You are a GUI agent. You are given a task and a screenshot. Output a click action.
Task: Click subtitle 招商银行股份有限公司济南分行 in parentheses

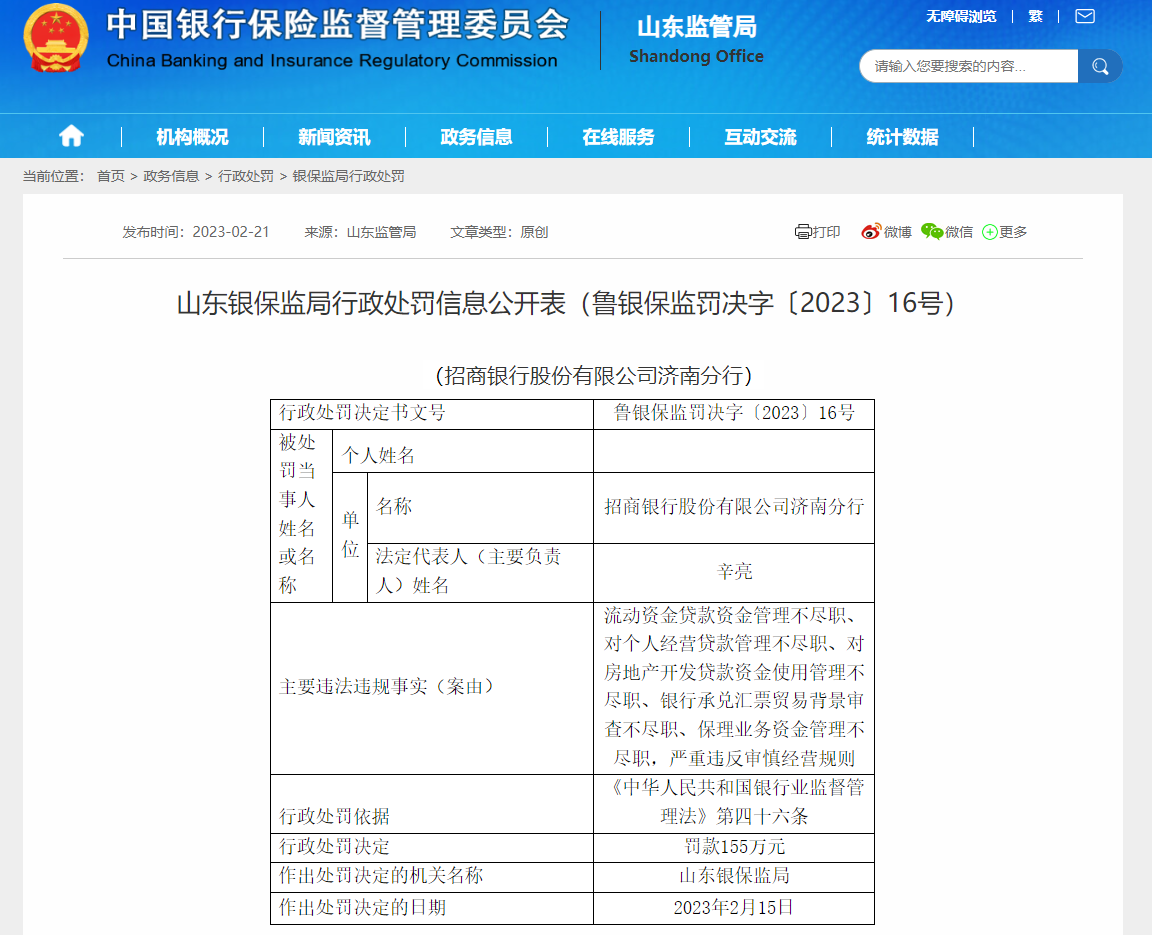pyautogui.click(x=594, y=376)
